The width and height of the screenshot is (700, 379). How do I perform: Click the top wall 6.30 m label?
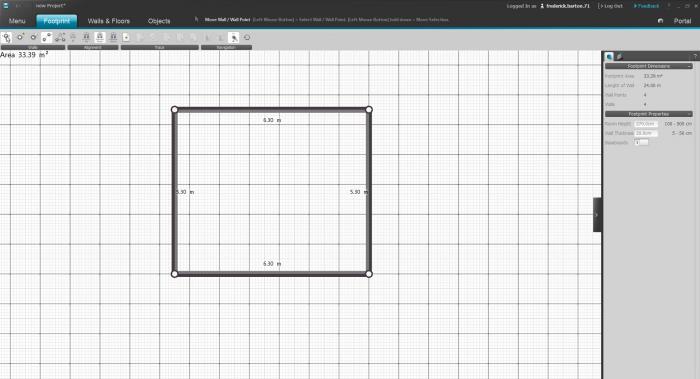click(272, 120)
